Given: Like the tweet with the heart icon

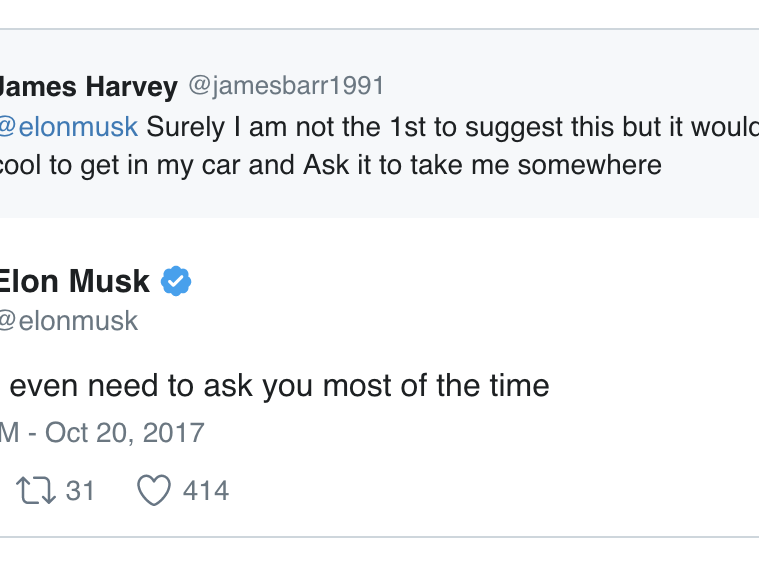Looking at the screenshot, I should click(153, 491).
